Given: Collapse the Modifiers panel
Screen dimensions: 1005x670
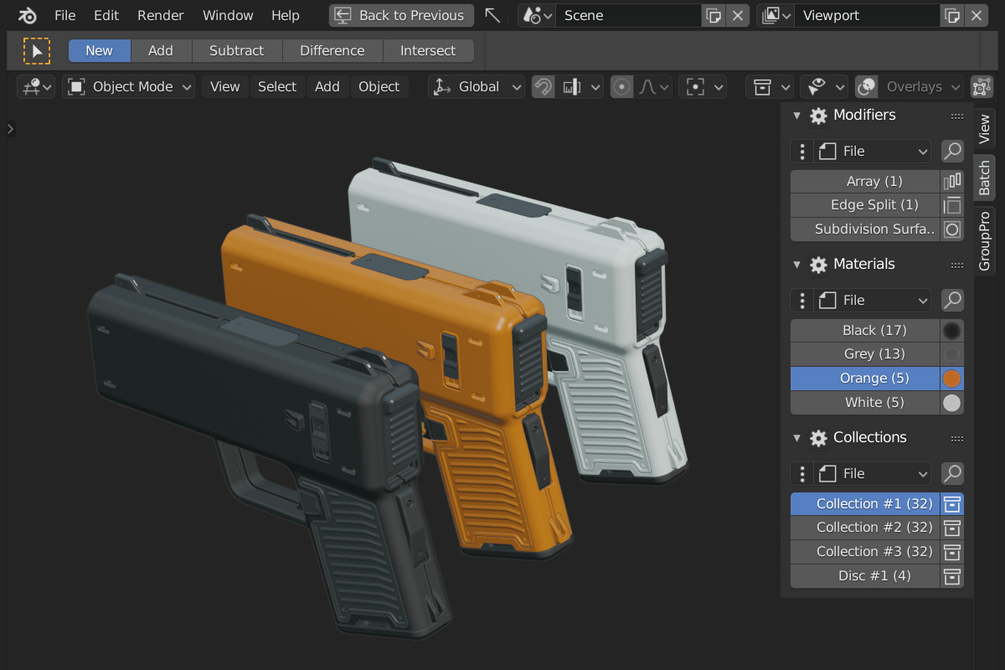Looking at the screenshot, I should coord(797,115).
